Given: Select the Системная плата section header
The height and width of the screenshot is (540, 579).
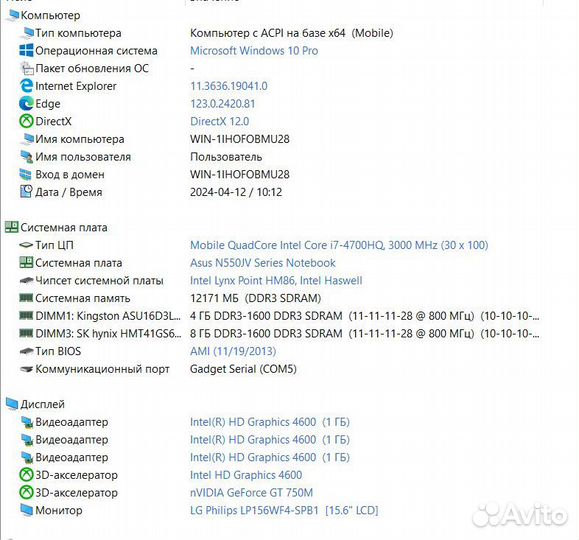Looking at the screenshot, I should (x=64, y=228).
